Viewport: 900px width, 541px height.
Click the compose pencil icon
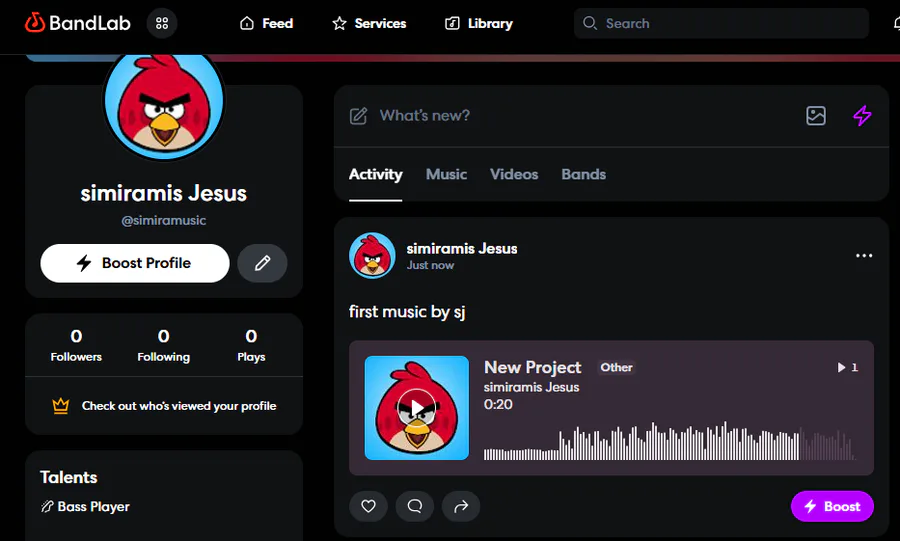(x=358, y=116)
